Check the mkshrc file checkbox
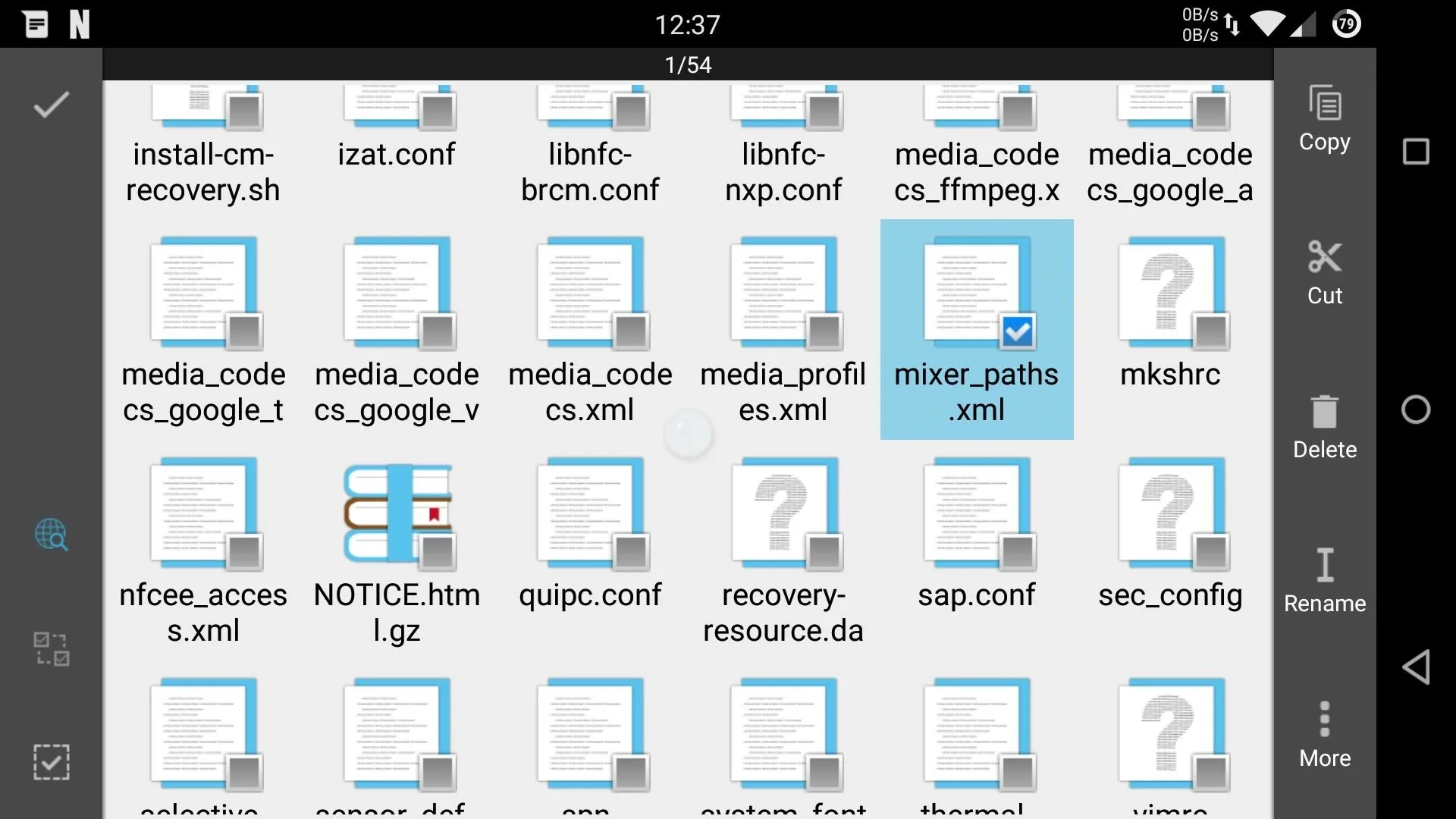The image size is (1456, 819). 1211,331
